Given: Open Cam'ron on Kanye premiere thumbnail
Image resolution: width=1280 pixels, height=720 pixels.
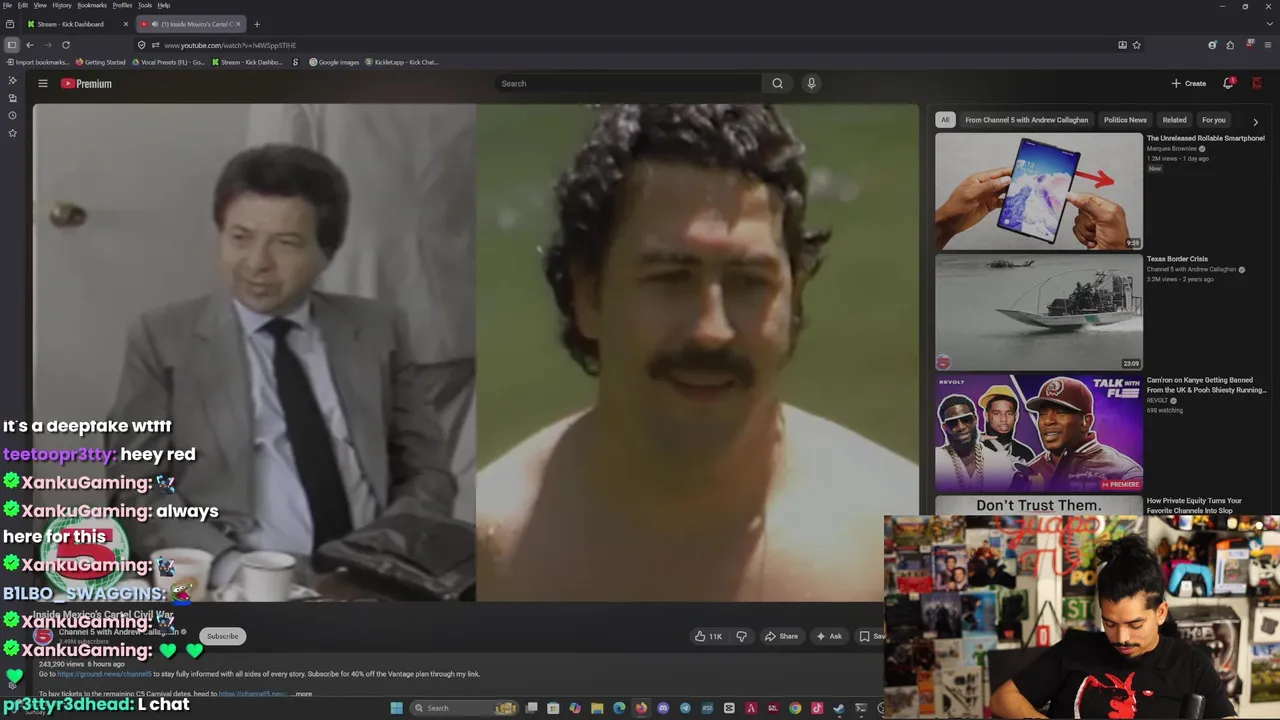Looking at the screenshot, I should (1038, 433).
